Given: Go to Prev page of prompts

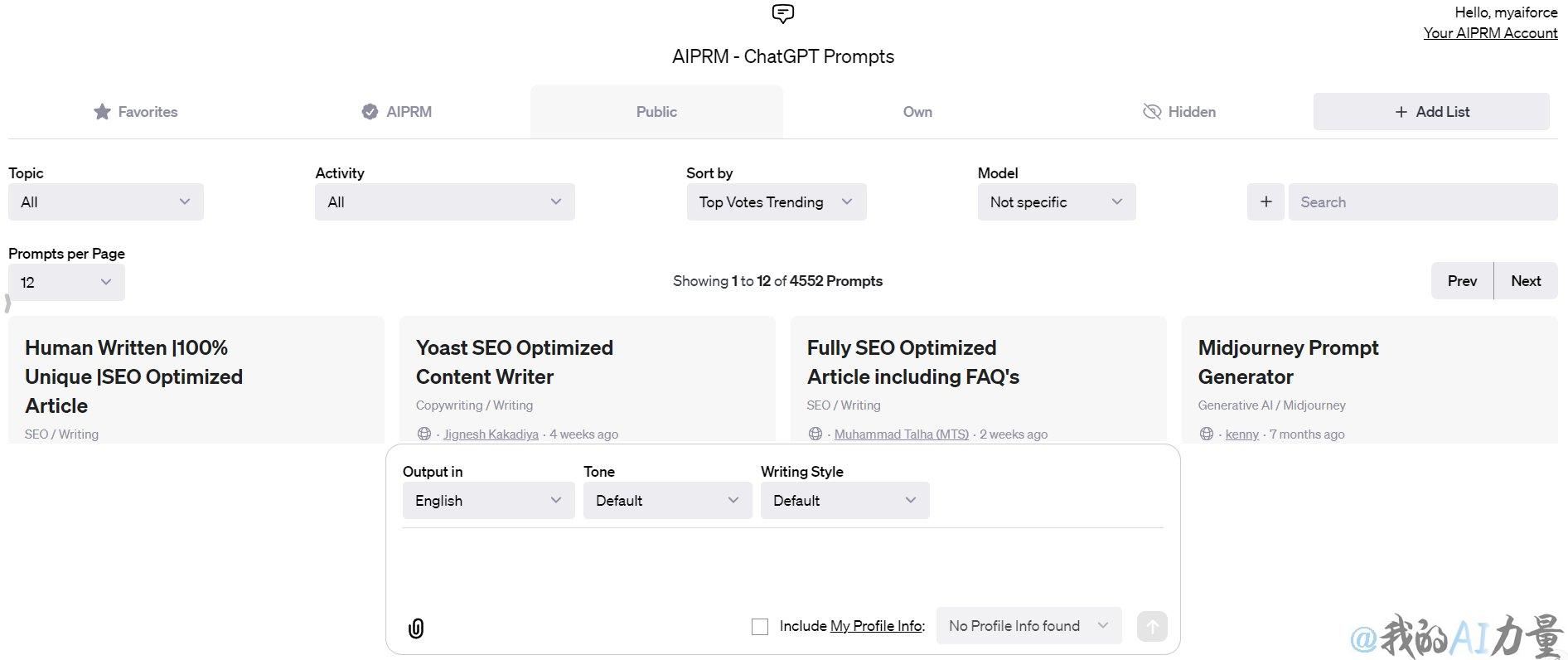Looking at the screenshot, I should click(1462, 281).
